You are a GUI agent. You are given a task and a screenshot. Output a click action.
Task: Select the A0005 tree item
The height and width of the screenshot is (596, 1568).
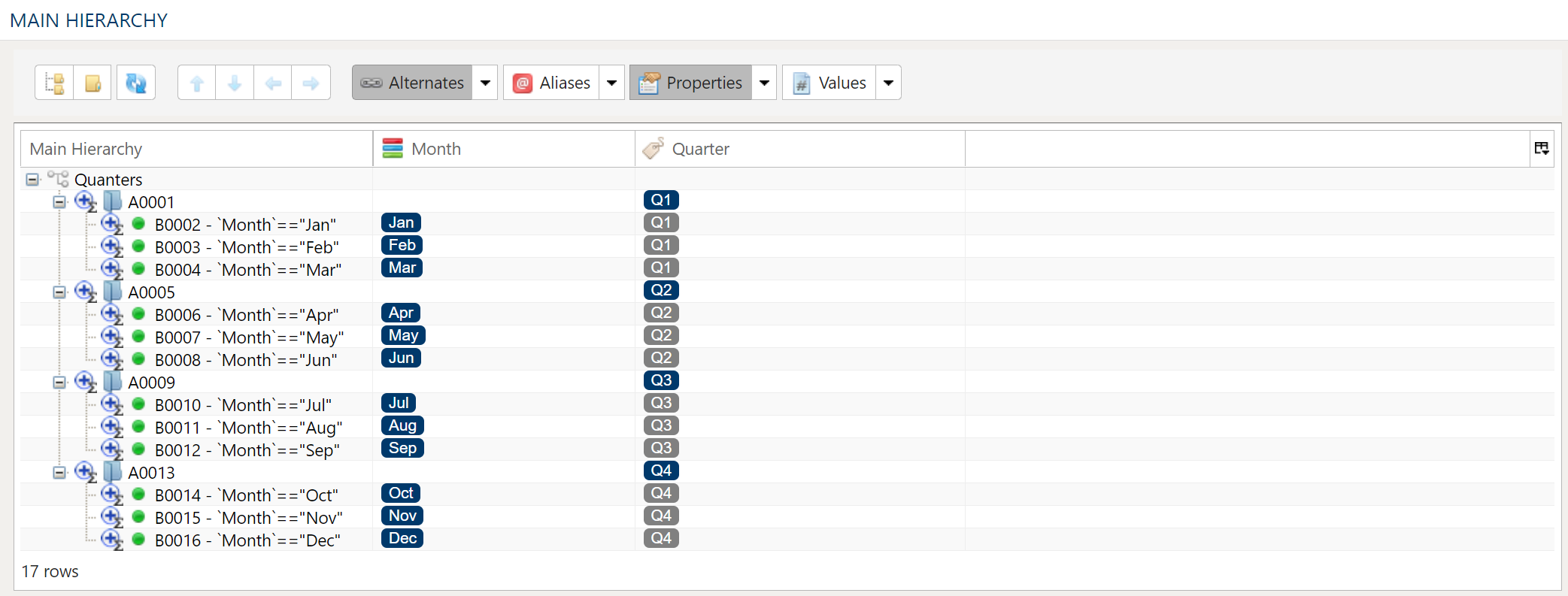151,292
